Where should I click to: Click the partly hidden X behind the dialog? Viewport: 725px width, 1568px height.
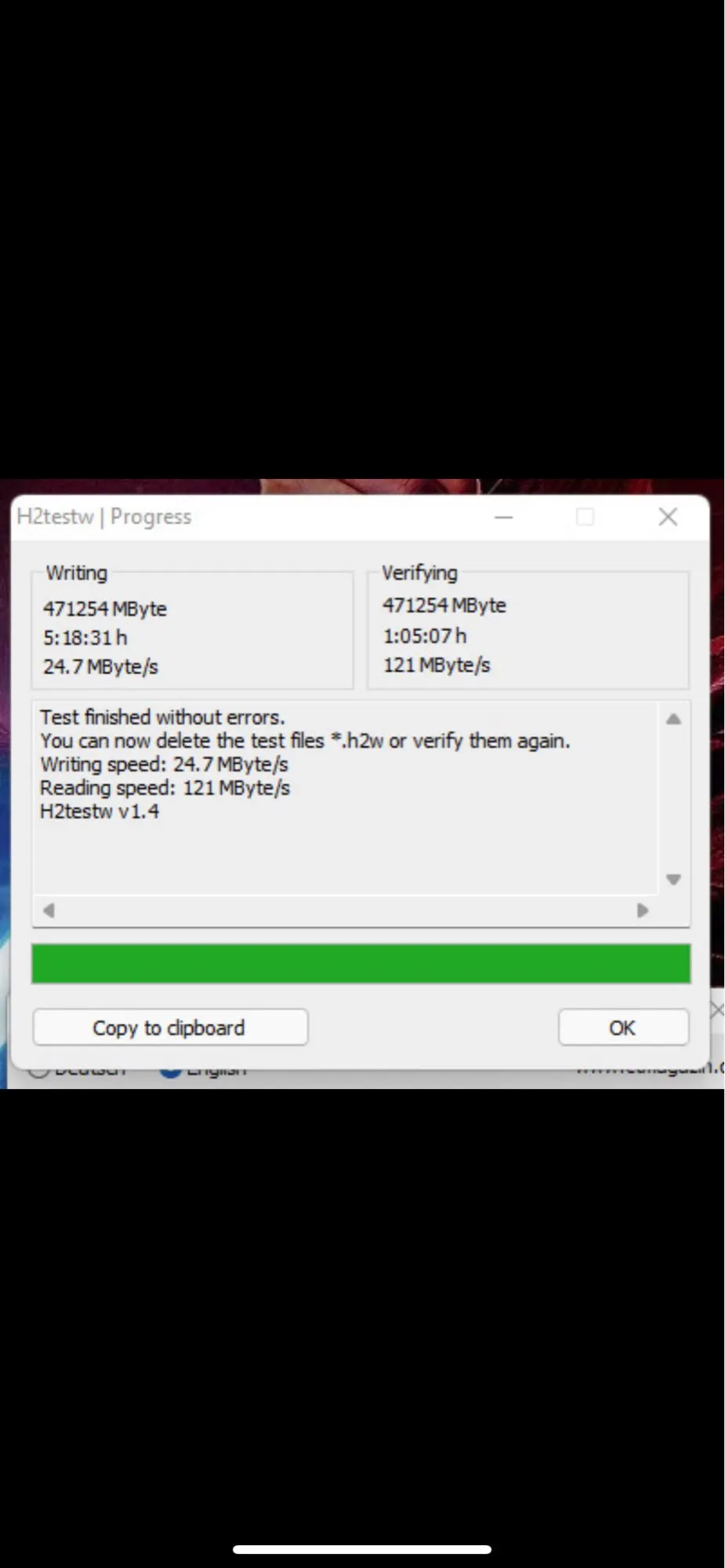(716, 1010)
